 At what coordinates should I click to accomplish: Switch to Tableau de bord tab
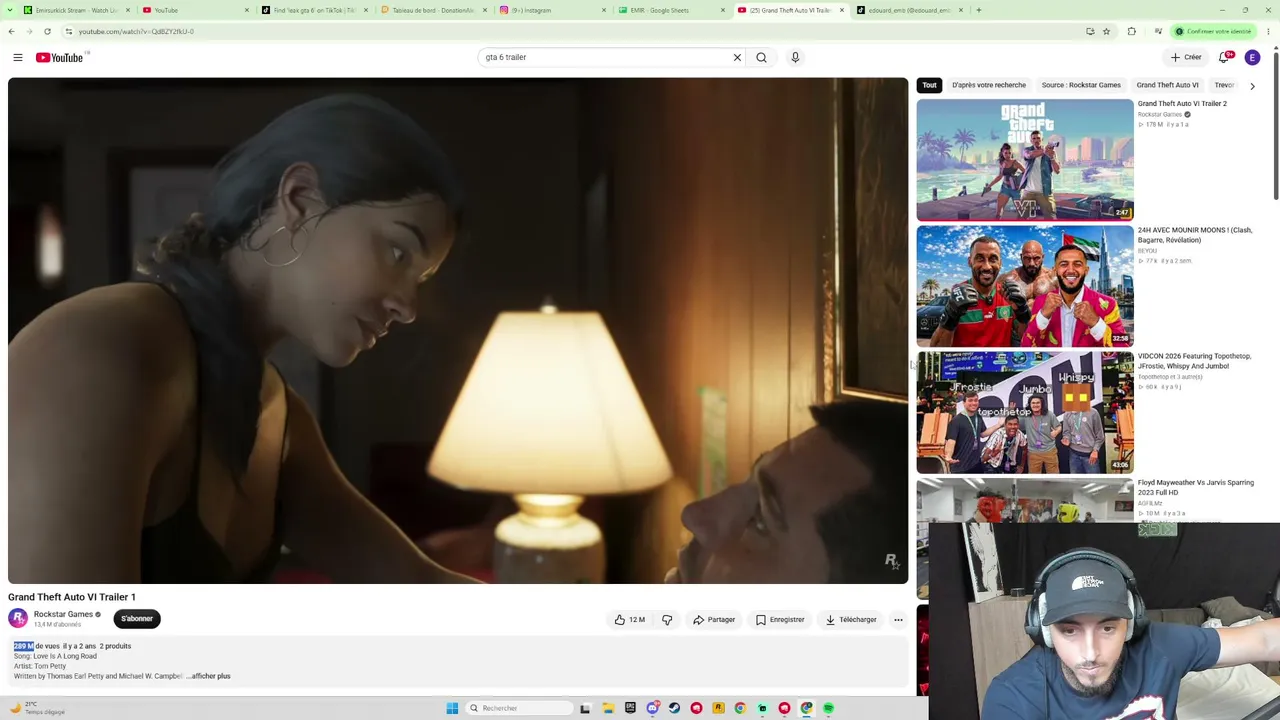434,10
